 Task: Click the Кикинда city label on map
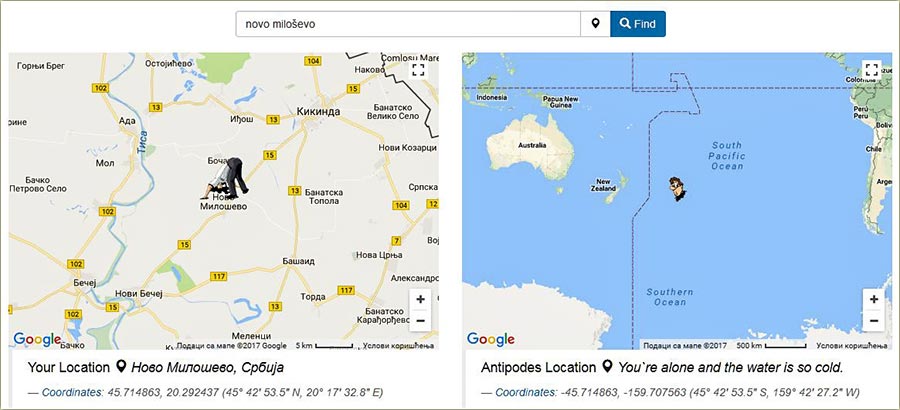pos(321,110)
